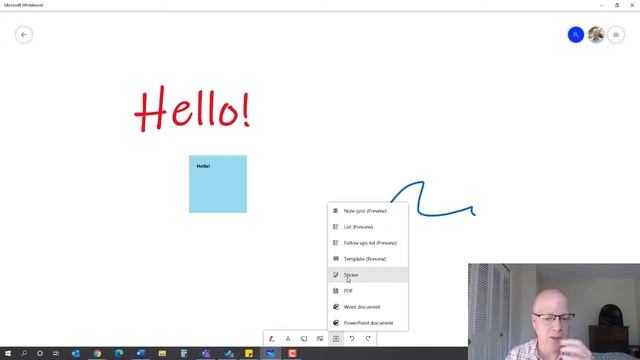Open the settings hamburger menu
The width and height of the screenshot is (640, 360).
616,35
